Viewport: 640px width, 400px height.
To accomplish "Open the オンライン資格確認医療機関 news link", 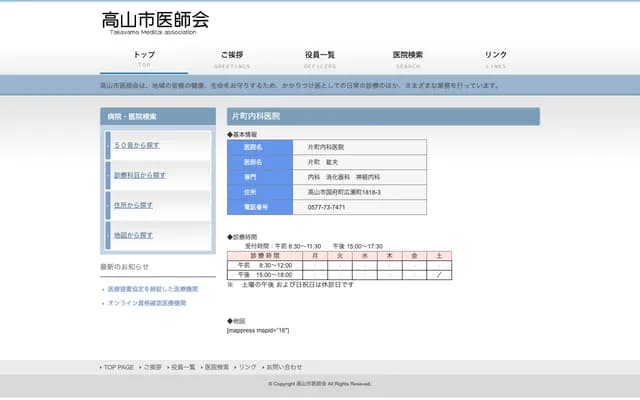I will (146, 302).
